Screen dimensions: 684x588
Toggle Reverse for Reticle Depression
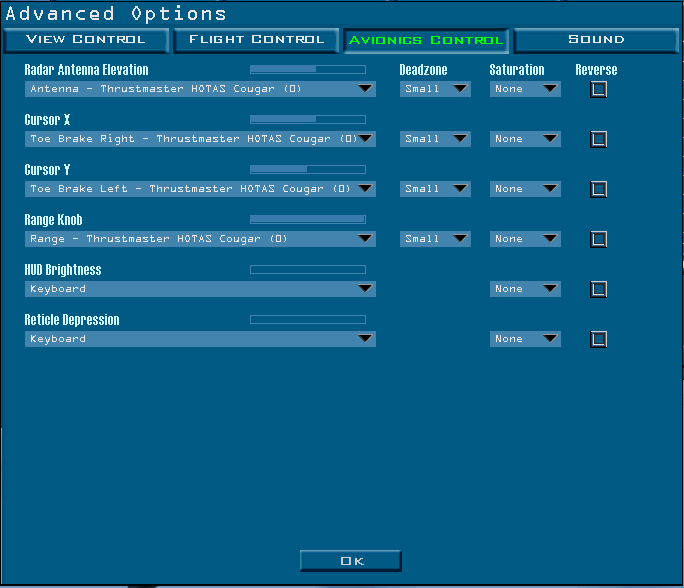click(598, 339)
